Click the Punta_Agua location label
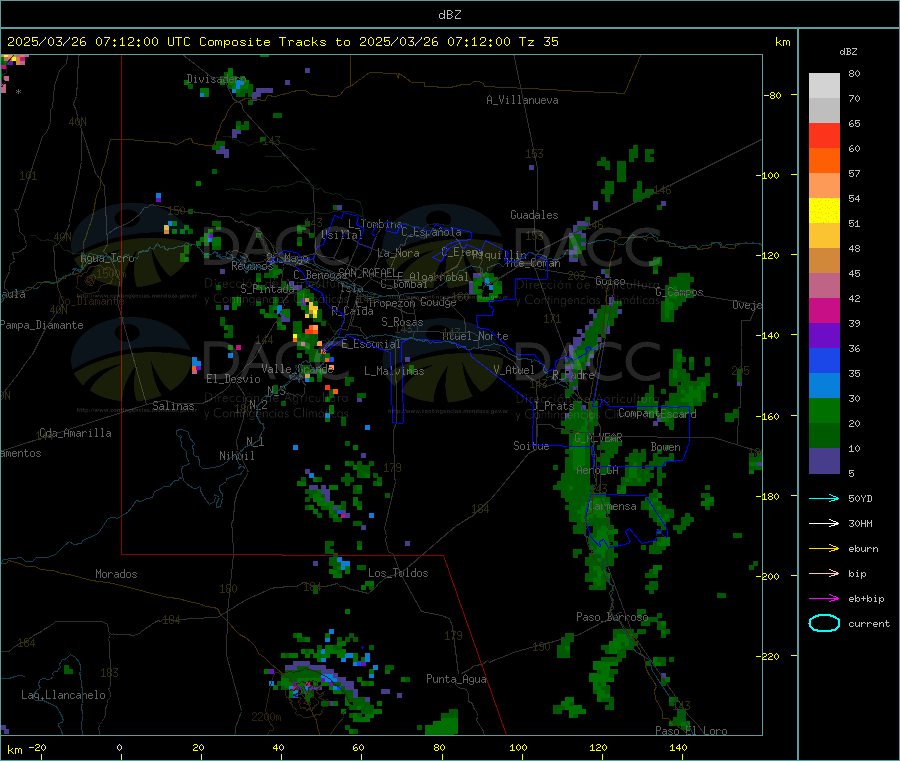Image resolution: width=900 pixels, height=761 pixels. [456, 679]
